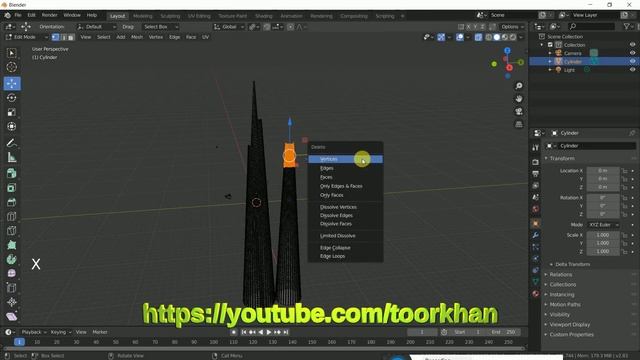Click the Scale X value slider

click(x=603, y=235)
